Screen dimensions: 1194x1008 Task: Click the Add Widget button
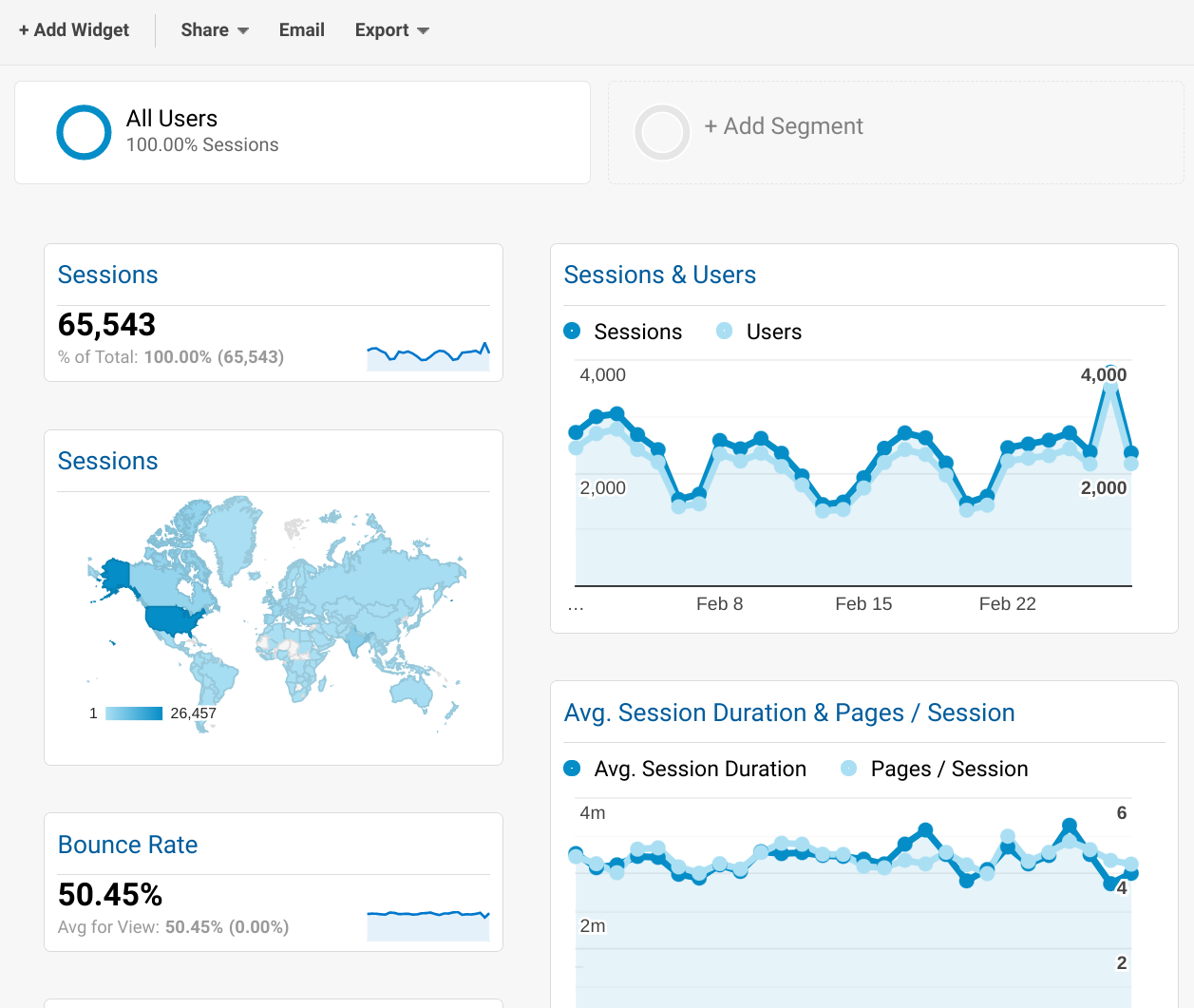tap(74, 30)
